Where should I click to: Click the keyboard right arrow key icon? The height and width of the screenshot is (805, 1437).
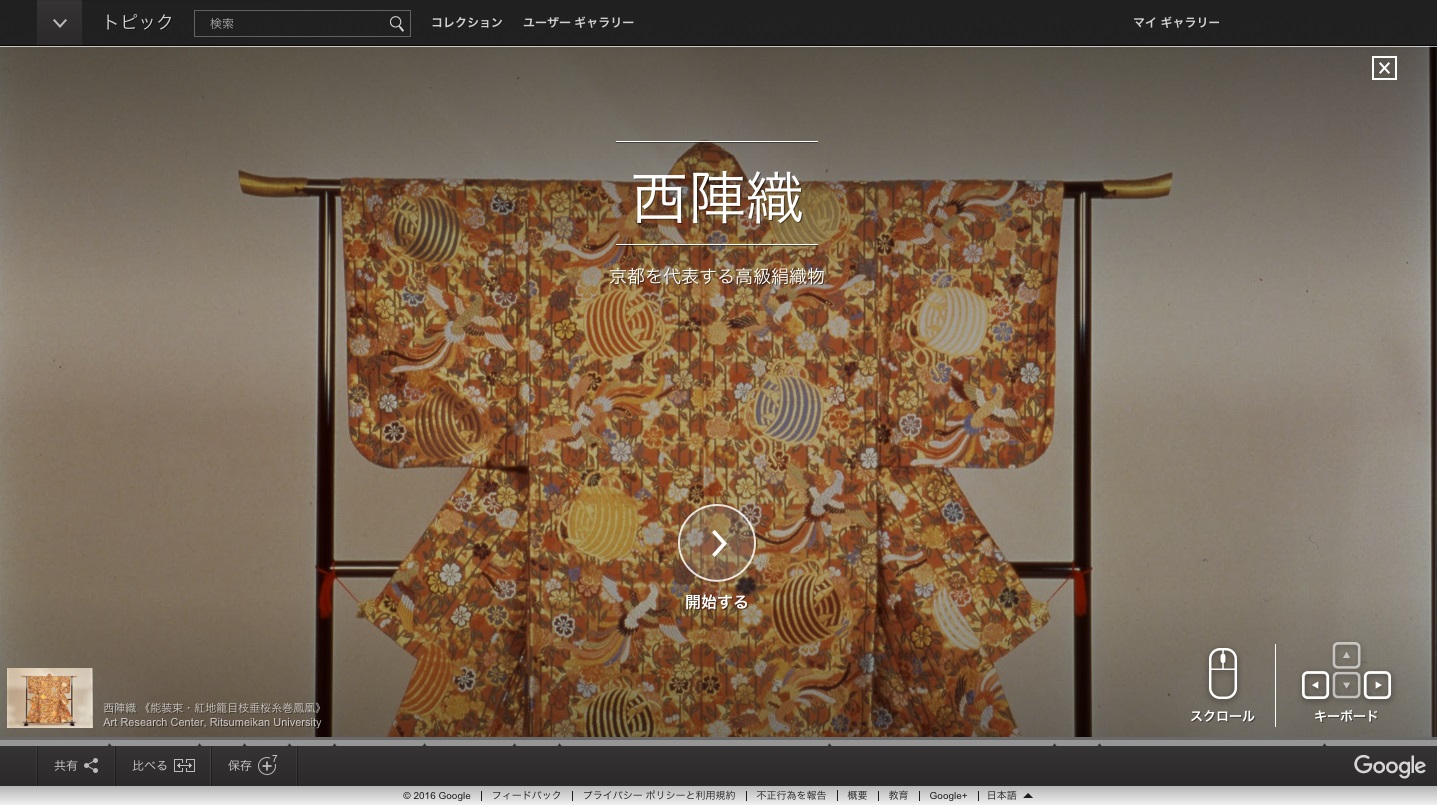[1377, 686]
